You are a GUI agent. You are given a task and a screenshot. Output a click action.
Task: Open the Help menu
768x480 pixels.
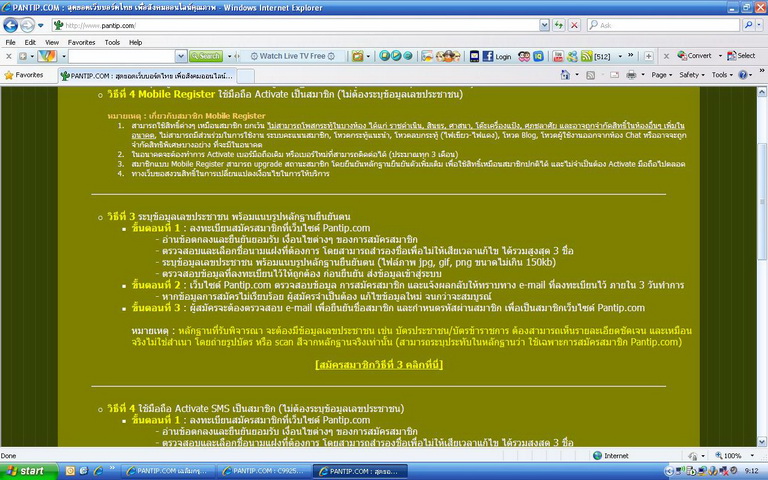click(x=136, y=43)
